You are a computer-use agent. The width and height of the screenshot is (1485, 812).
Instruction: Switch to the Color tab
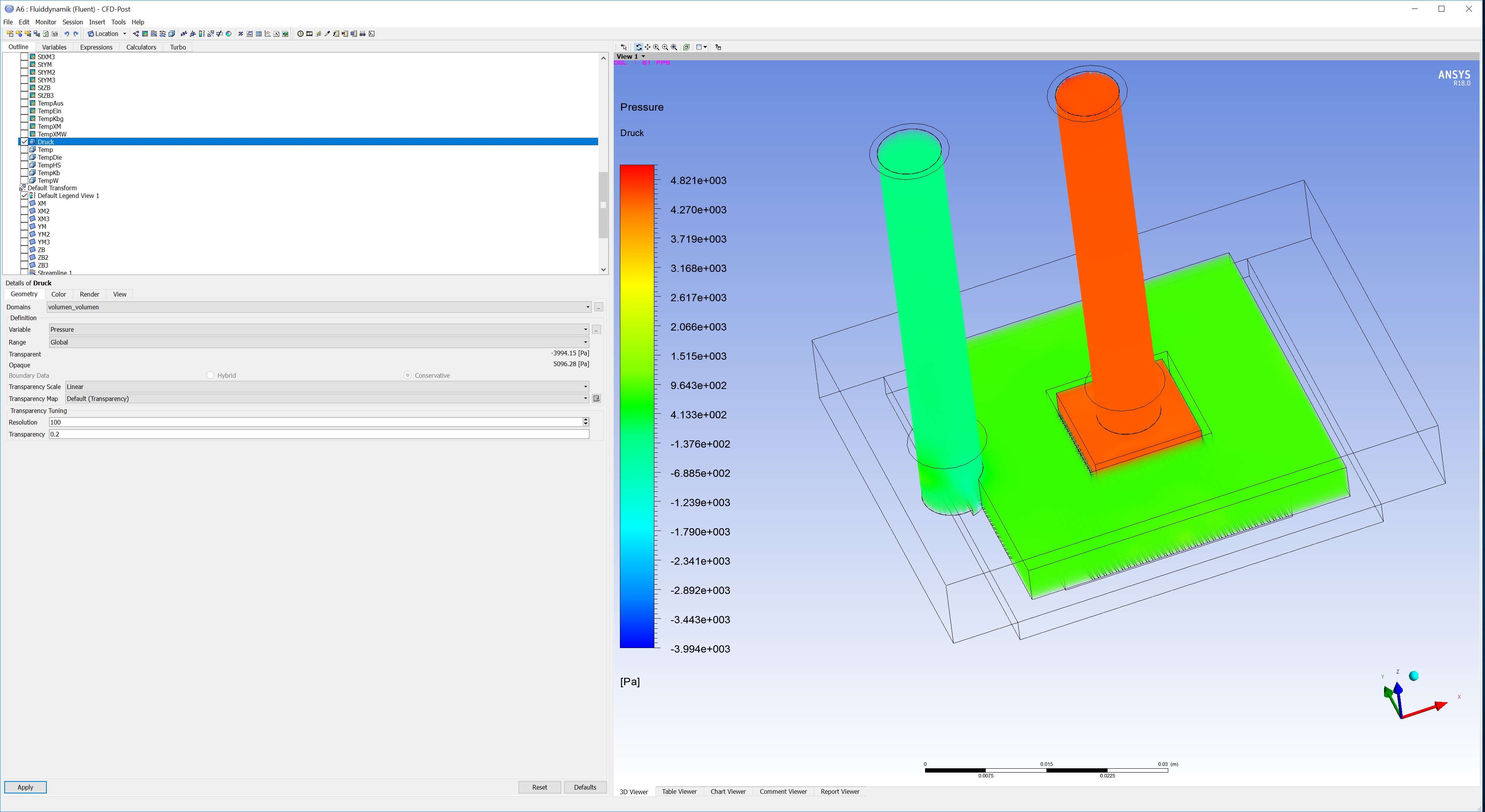click(58, 295)
